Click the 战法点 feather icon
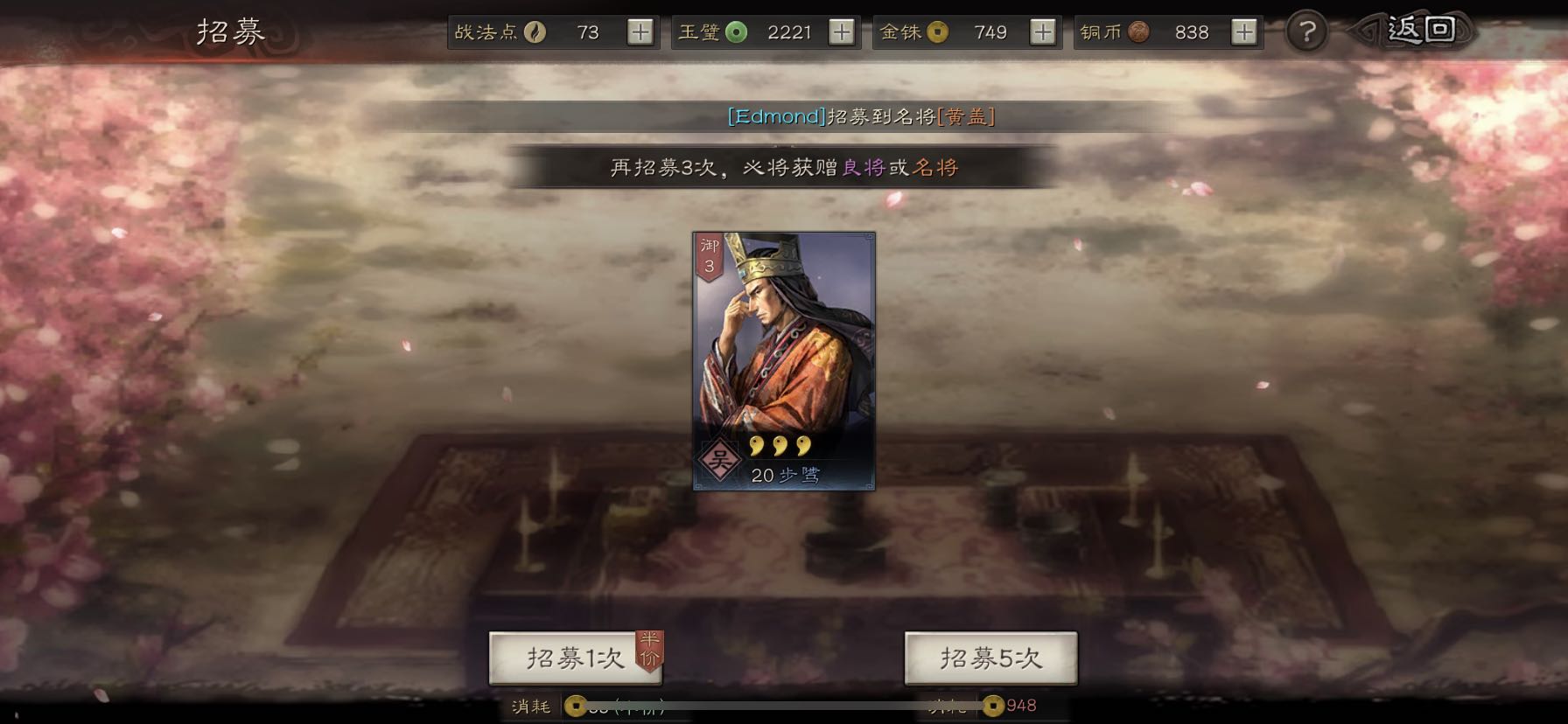Viewport: 1568px width, 724px height. pos(535,32)
